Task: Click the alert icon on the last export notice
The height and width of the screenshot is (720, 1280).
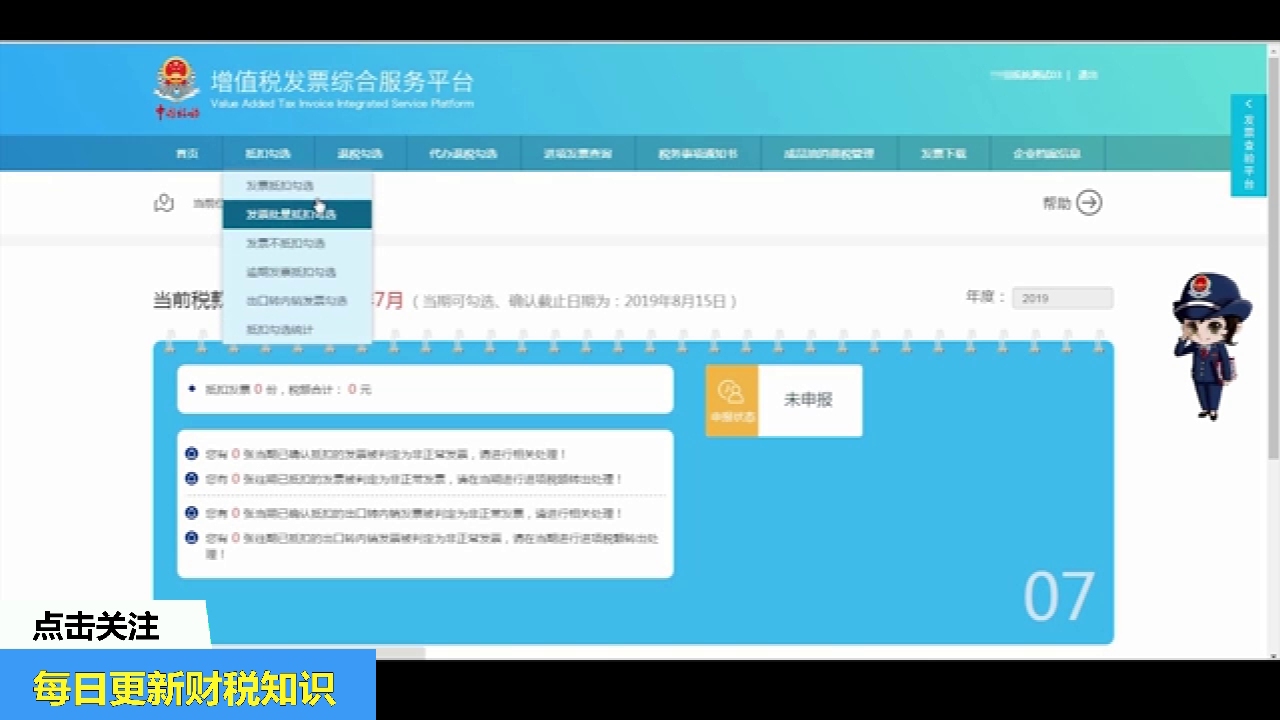Action: 191,538
